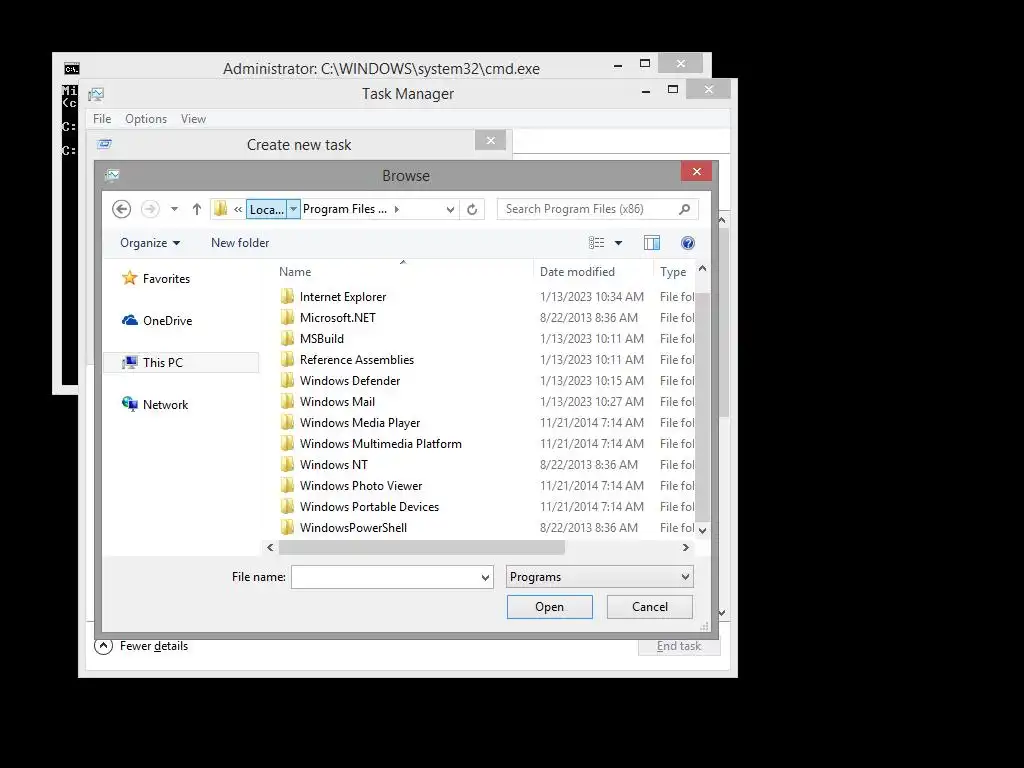Screen dimensions: 1024x768
Task: Open the Organize menu
Action: [150, 243]
